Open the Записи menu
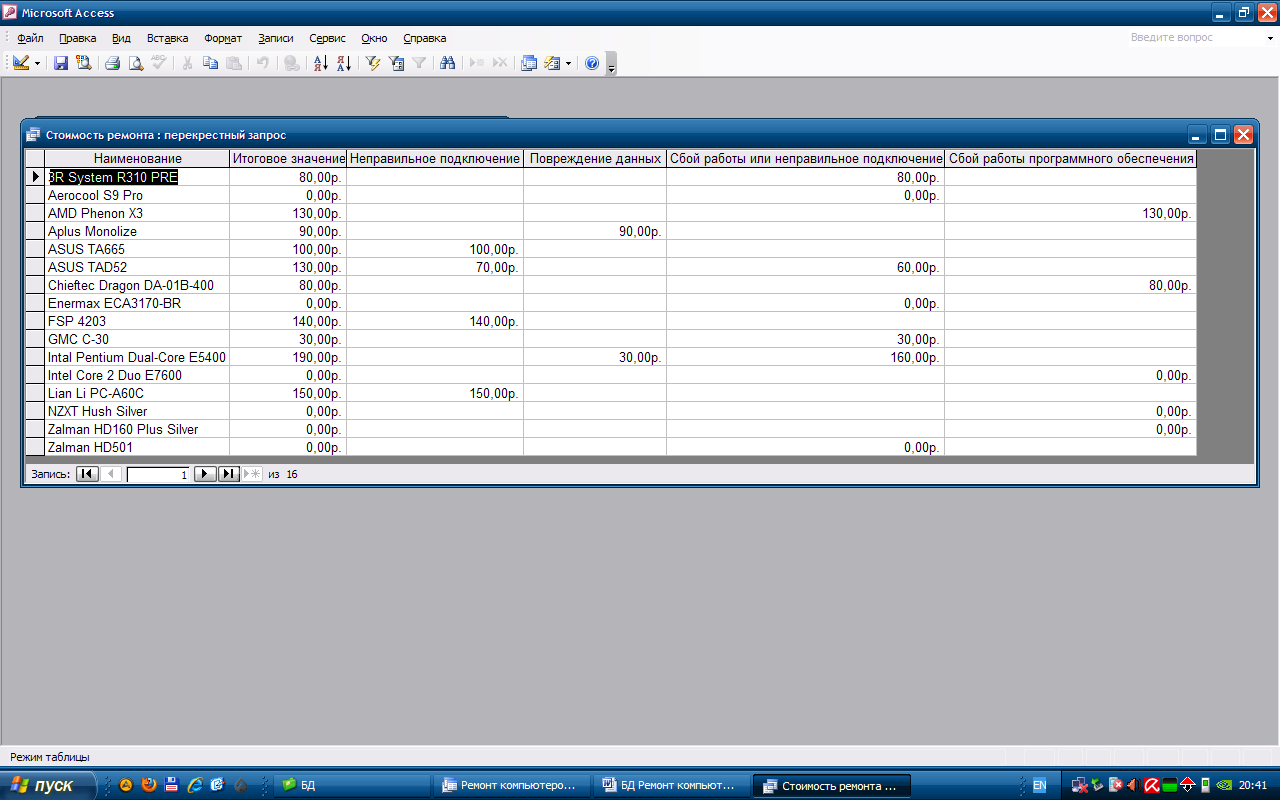 (x=276, y=38)
